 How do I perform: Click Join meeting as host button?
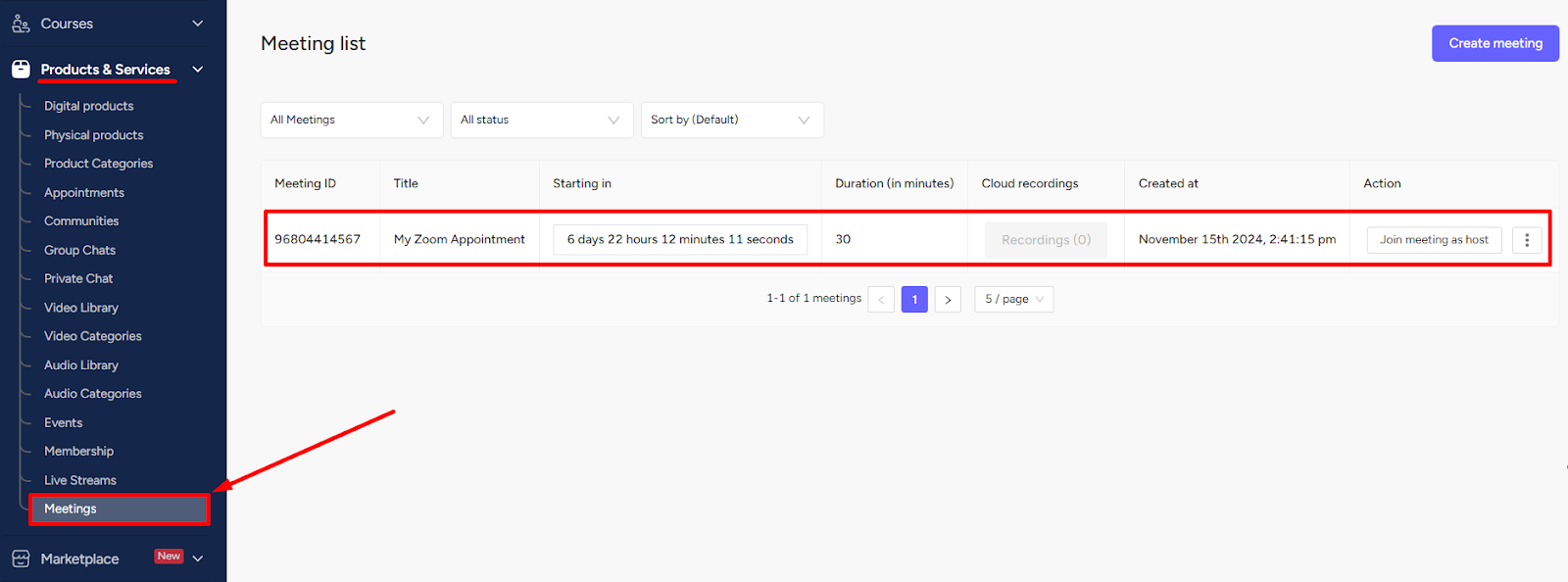coord(1434,240)
